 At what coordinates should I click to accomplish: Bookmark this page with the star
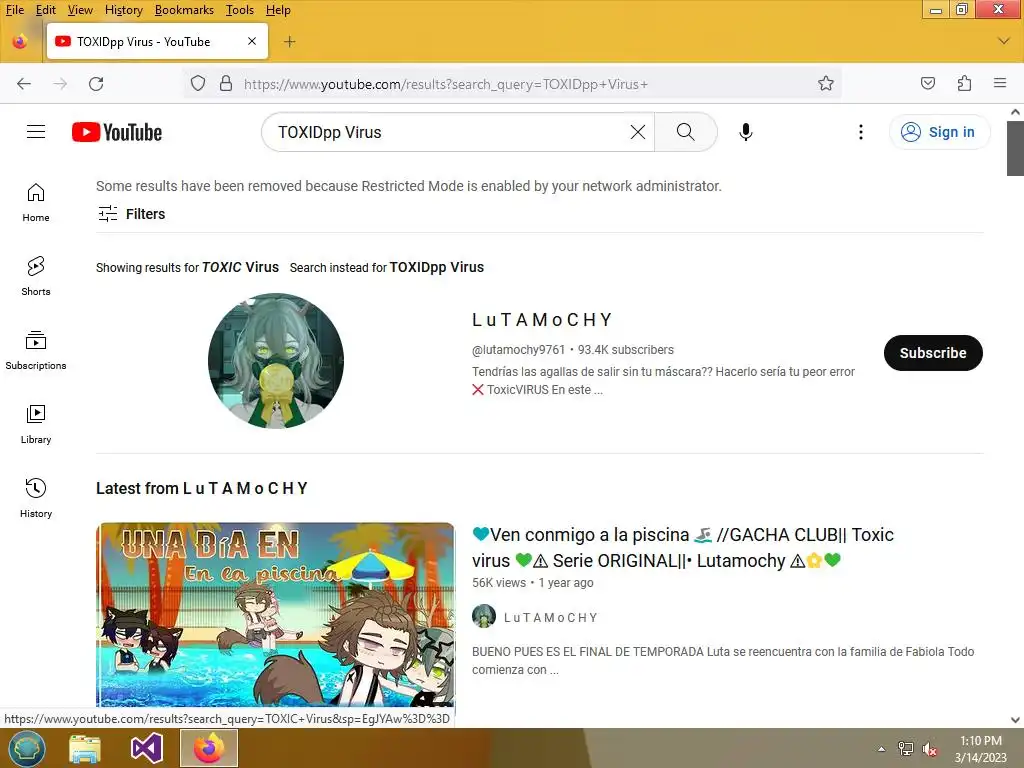[x=825, y=84]
